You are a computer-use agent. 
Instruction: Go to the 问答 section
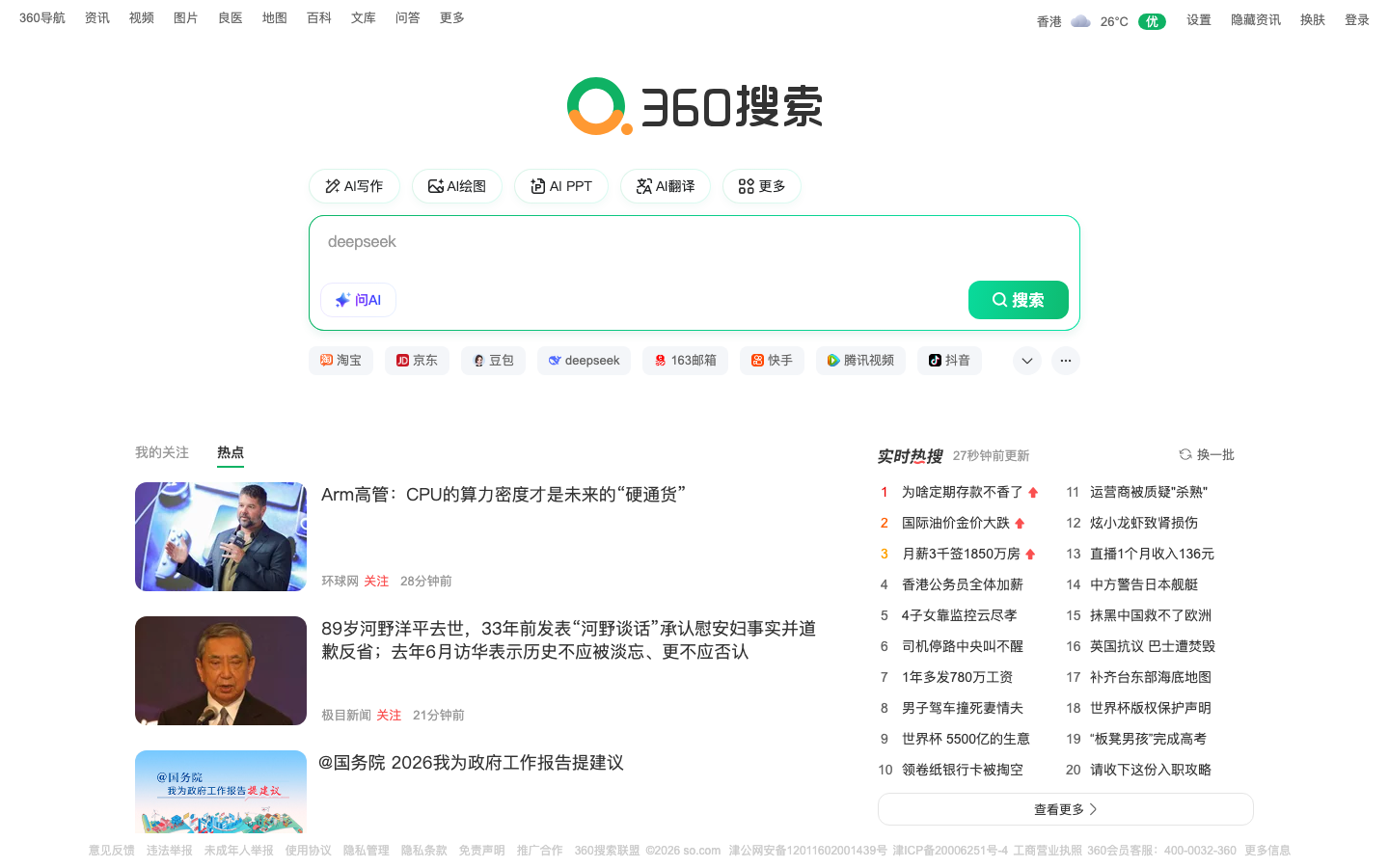[408, 17]
